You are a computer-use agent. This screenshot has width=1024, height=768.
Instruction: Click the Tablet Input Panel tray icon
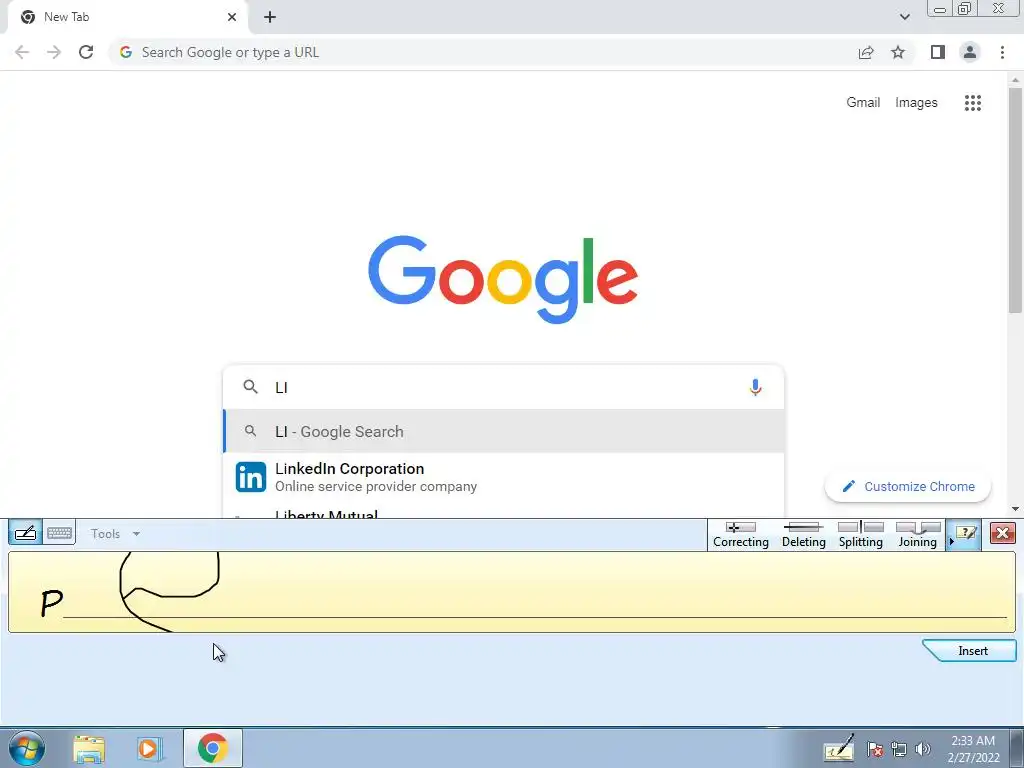(839, 748)
